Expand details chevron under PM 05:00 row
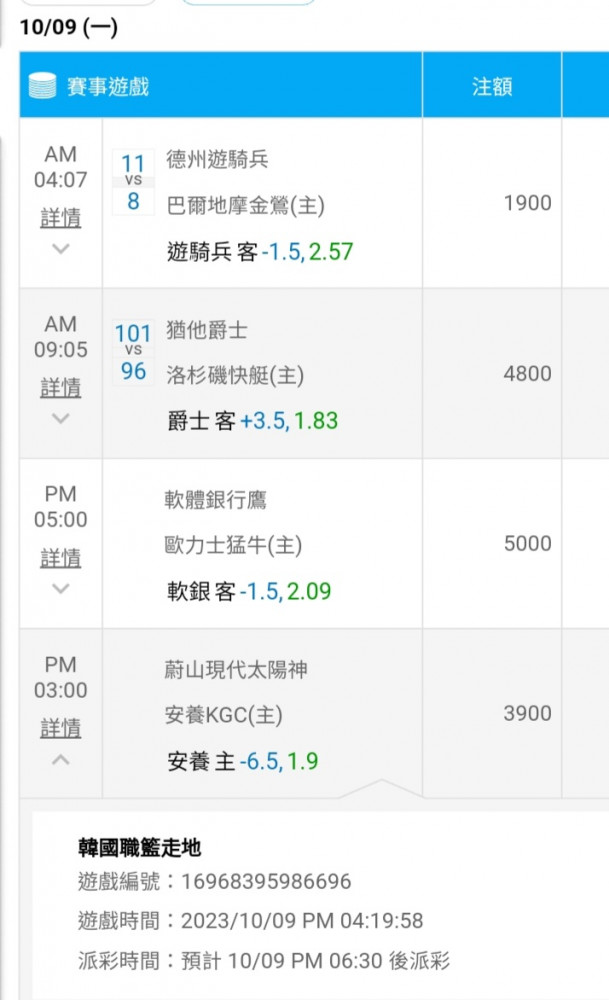The width and height of the screenshot is (609, 1000). (x=61, y=589)
